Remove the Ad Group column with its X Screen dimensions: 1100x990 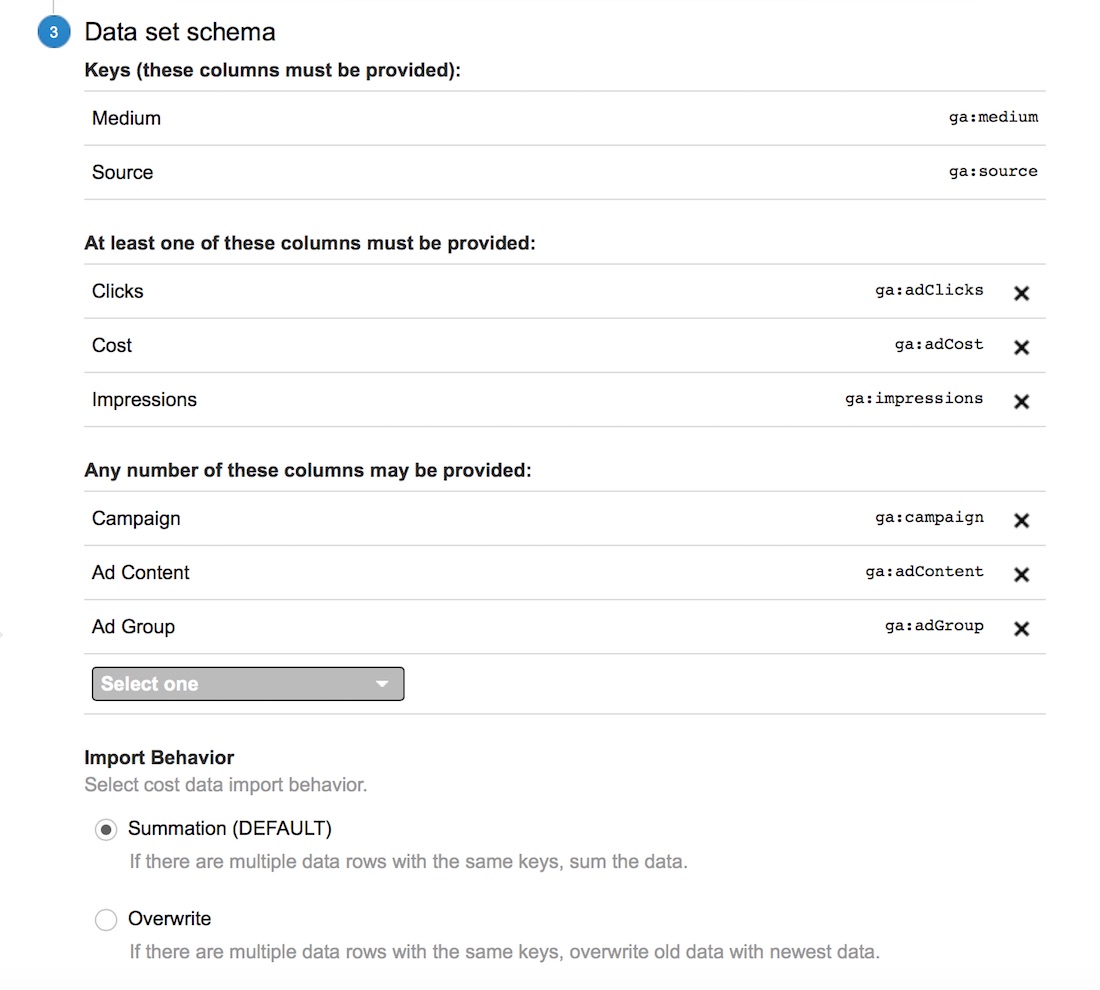click(1021, 629)
